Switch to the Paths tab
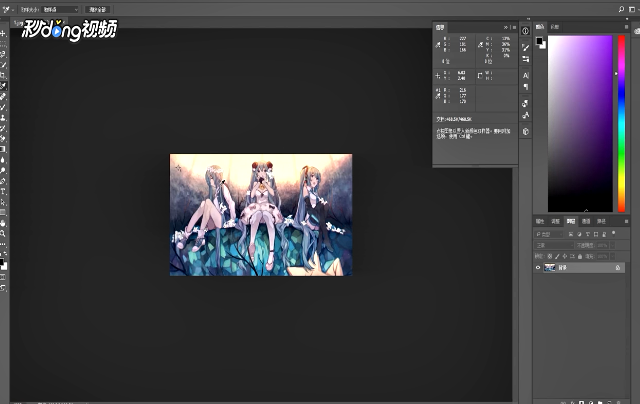Viewport: 640px width, 404px height. pyautogui.click(x=601, y=221)
